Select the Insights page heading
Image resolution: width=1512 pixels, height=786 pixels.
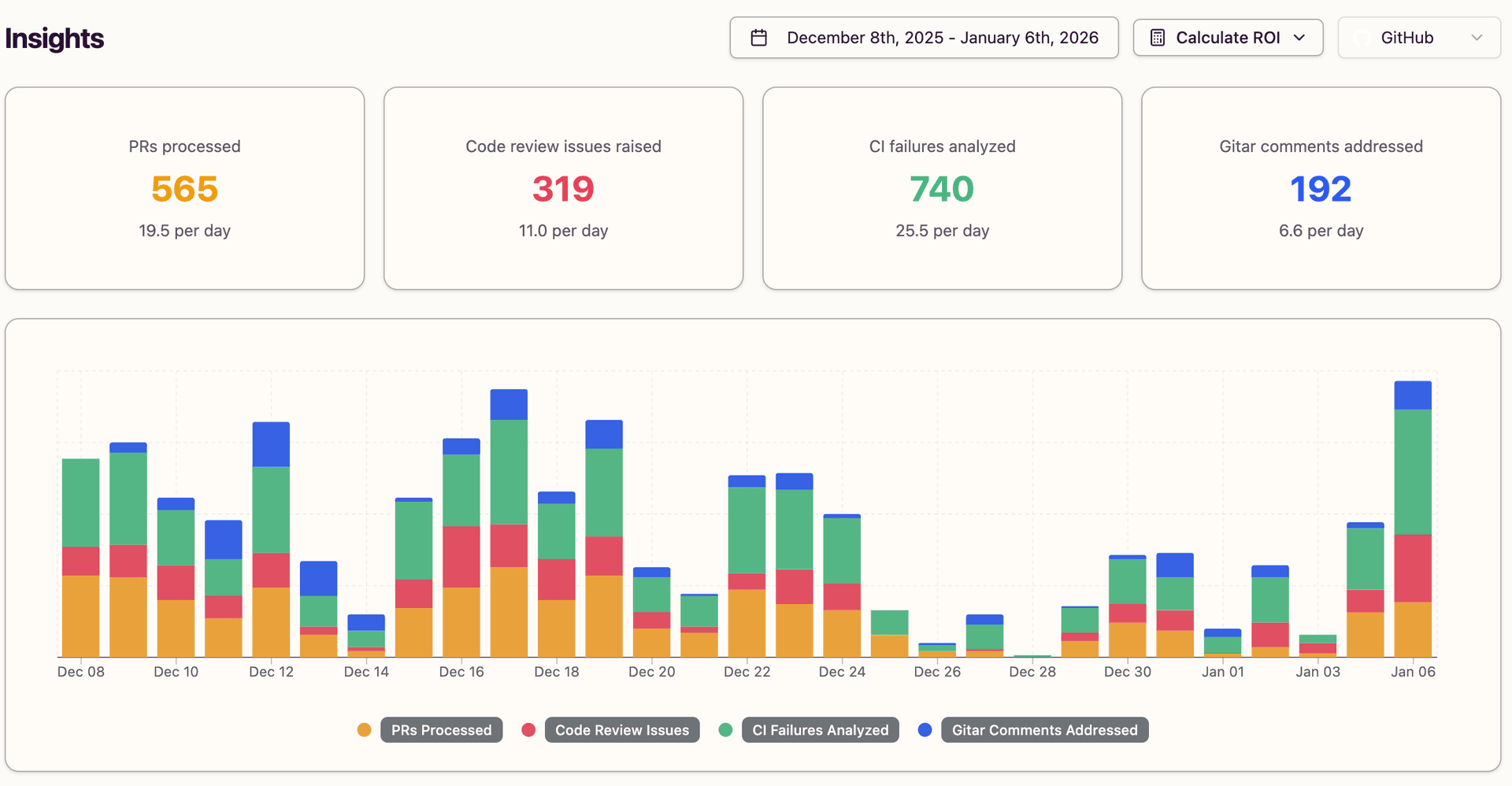pyautogui.click(x=54, y=38)
